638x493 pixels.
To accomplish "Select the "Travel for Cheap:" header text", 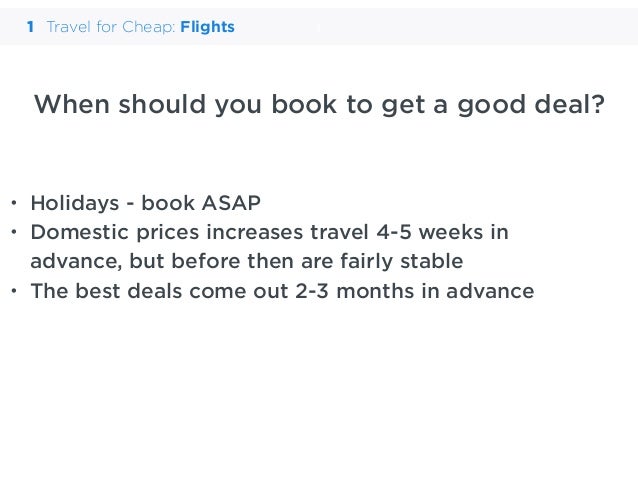I will [111, 27].
